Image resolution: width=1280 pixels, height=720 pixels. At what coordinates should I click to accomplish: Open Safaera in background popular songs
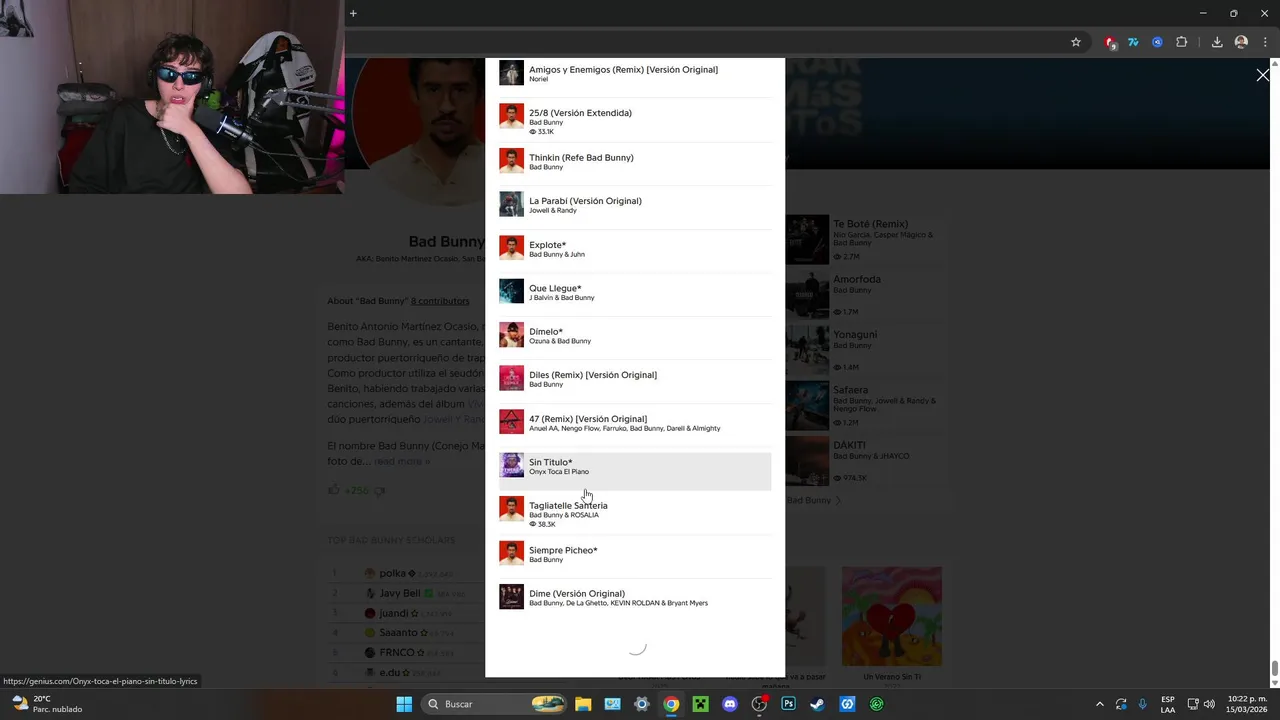coord(851,390)
